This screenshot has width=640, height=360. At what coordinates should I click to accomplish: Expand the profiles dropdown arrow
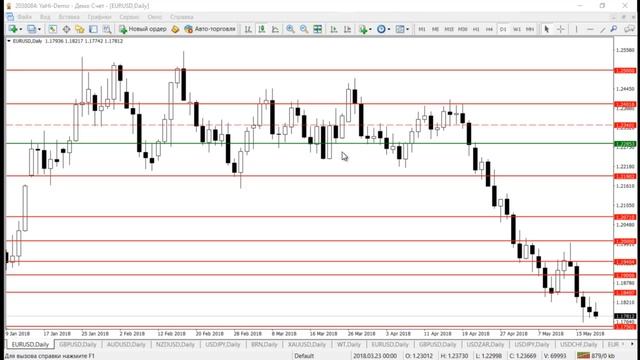pyautogui.click(x=40, y=29)
